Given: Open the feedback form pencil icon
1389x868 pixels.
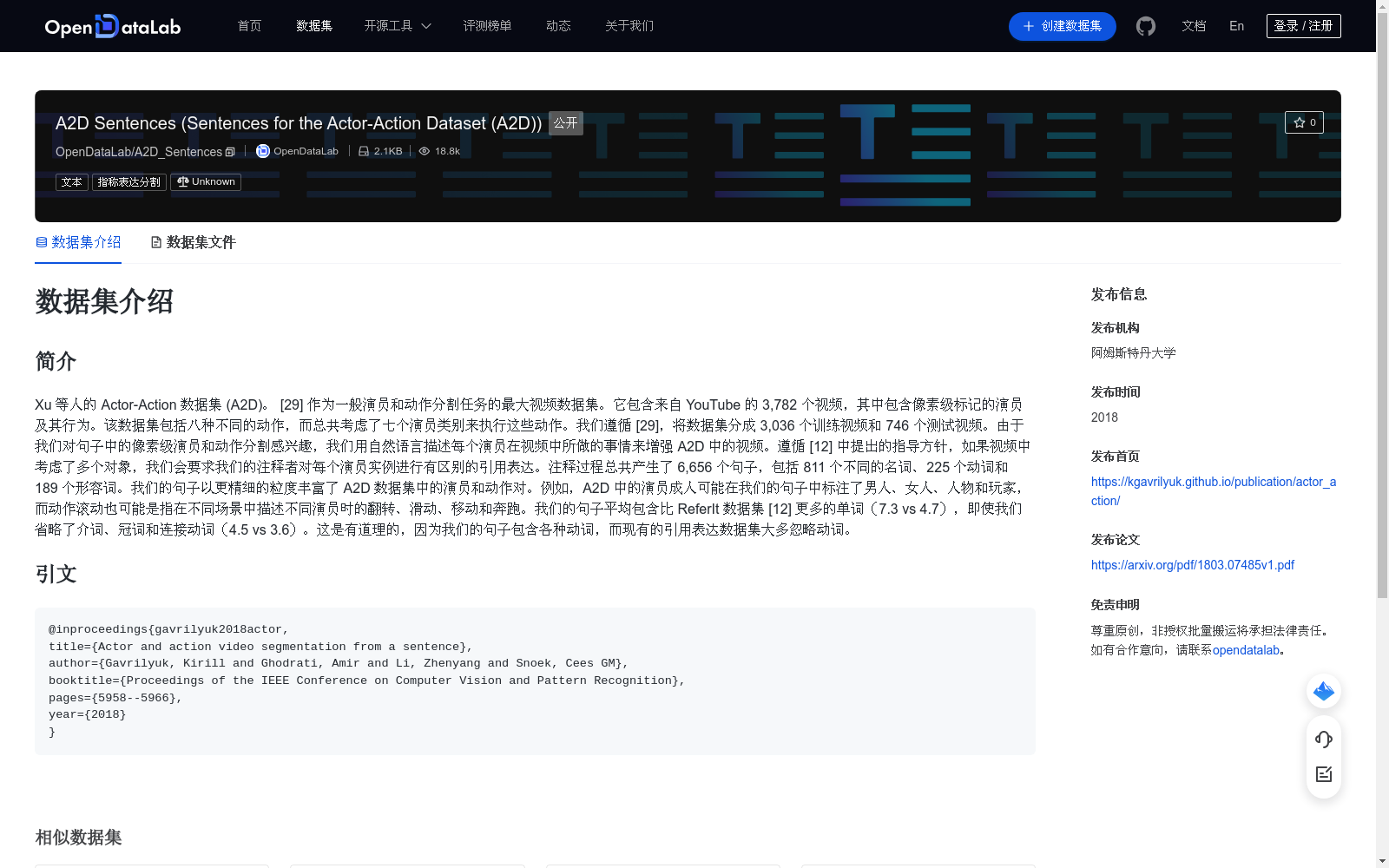Looking at the screenshot, I should pyautogui.click(x=1324, y=774).
